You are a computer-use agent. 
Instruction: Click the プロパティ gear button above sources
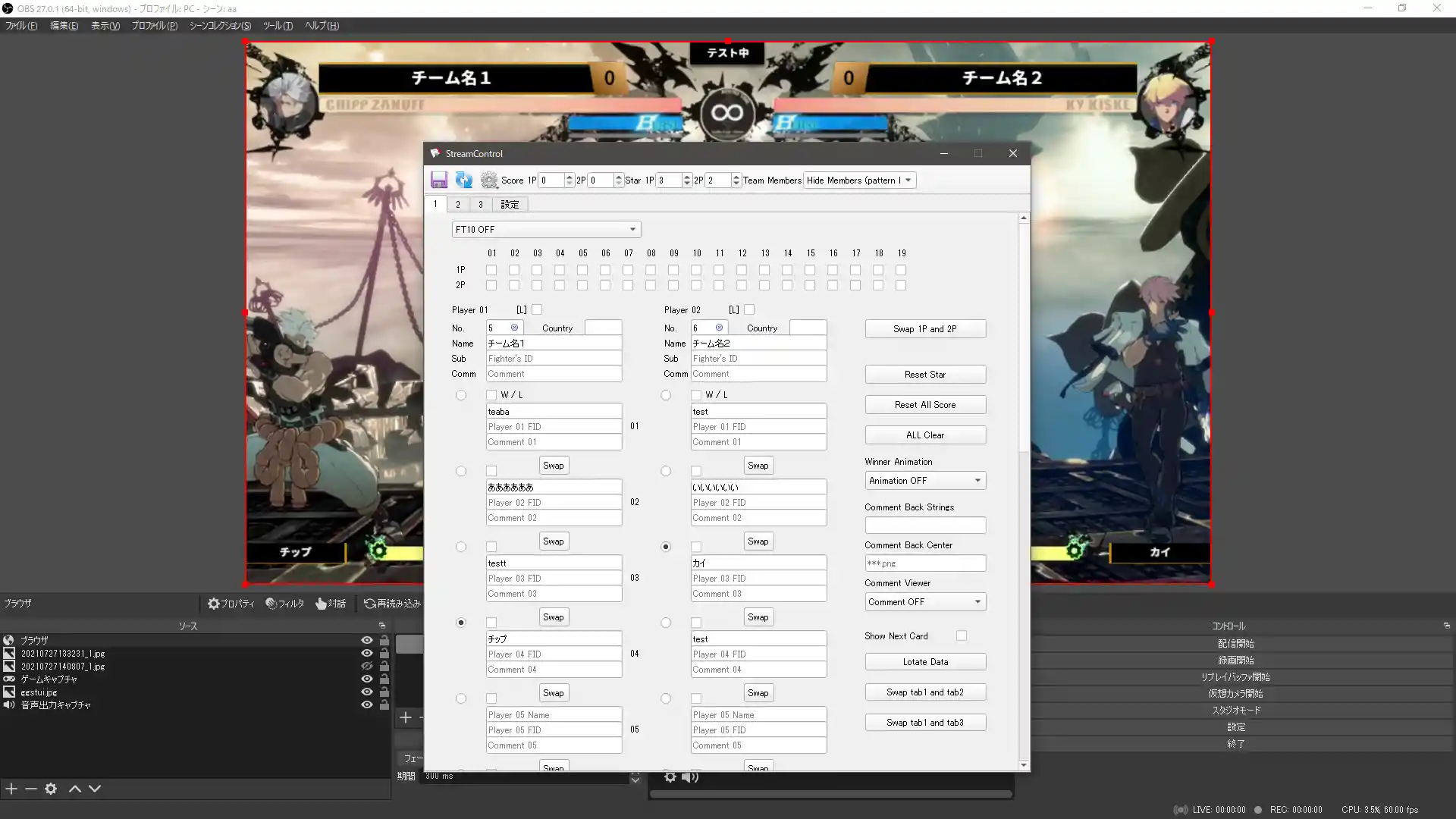tap(231, 604)
